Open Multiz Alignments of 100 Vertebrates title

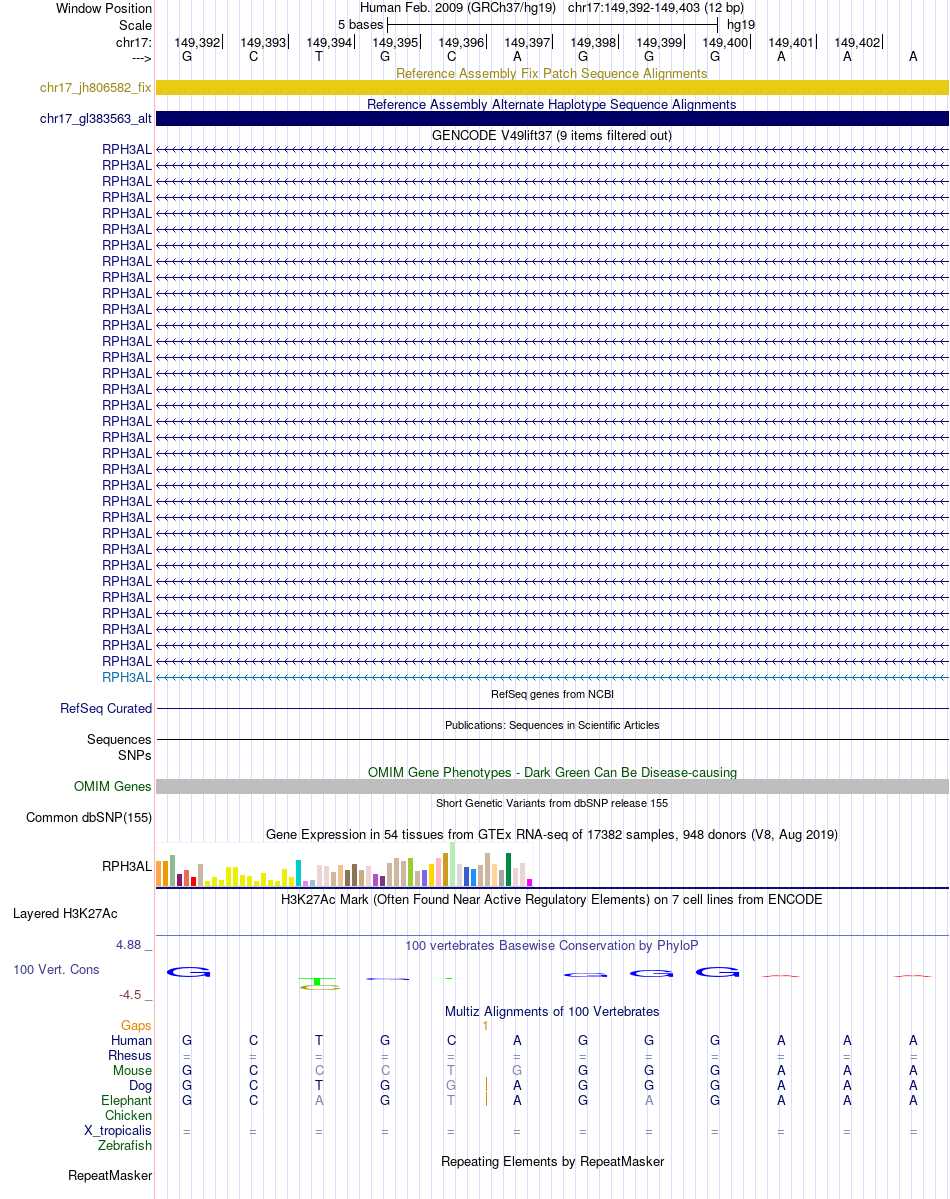[x=551, y=1012]
